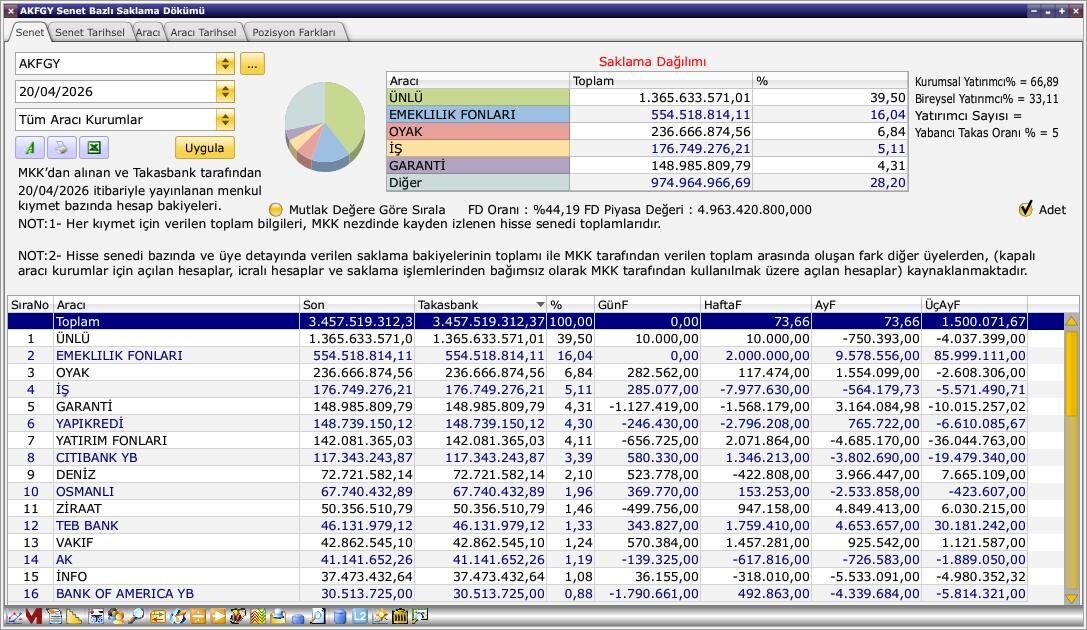Enable Mutlak Değere Göre Sırala option
1087x630 pixels.
click(276, 210)
